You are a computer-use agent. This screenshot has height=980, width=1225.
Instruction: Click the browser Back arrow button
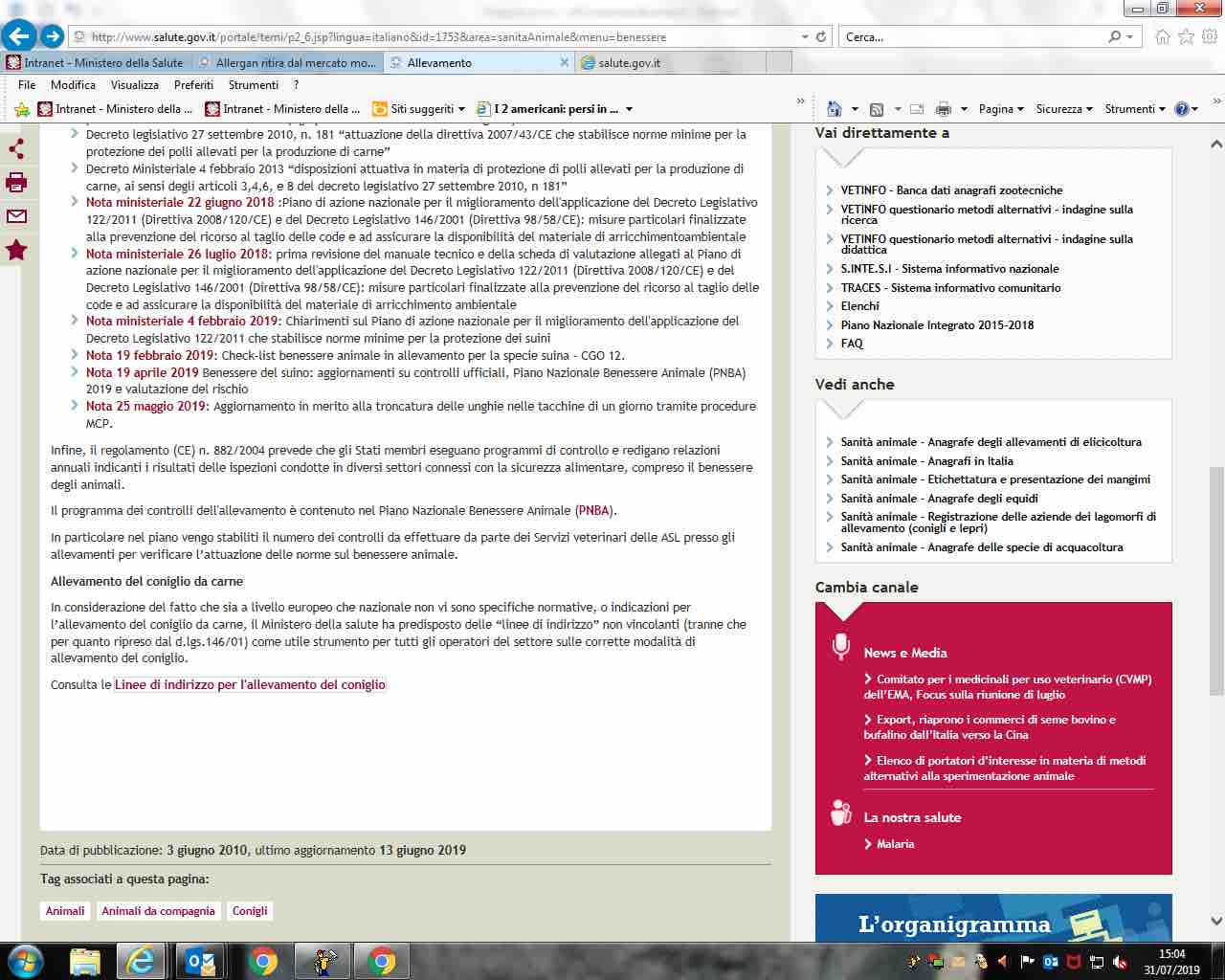[x=19, y=36]
